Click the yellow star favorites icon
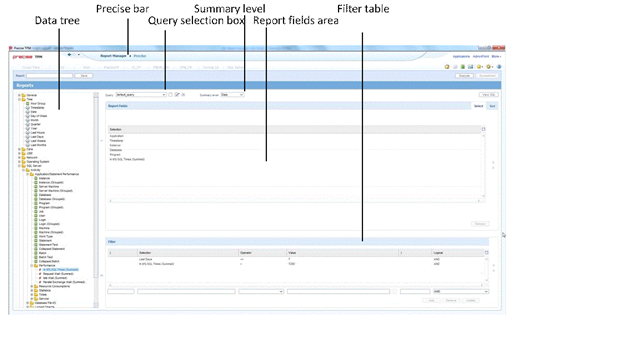 click(480, 67)
